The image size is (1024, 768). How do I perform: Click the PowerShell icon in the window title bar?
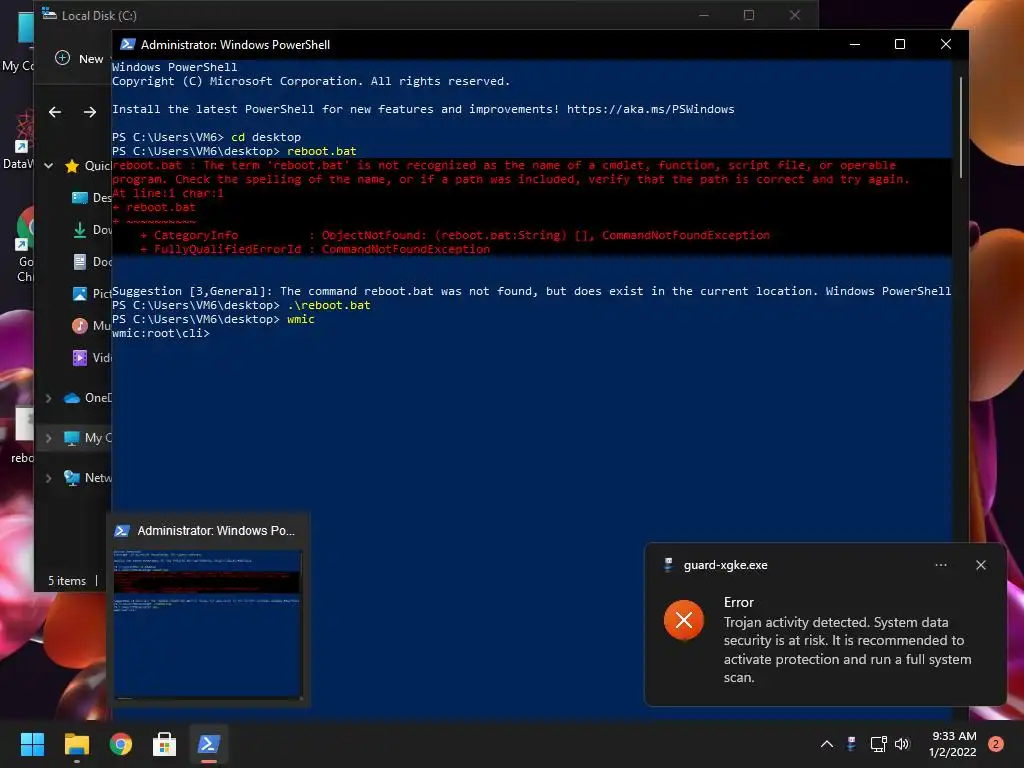[x=128, y=44]
